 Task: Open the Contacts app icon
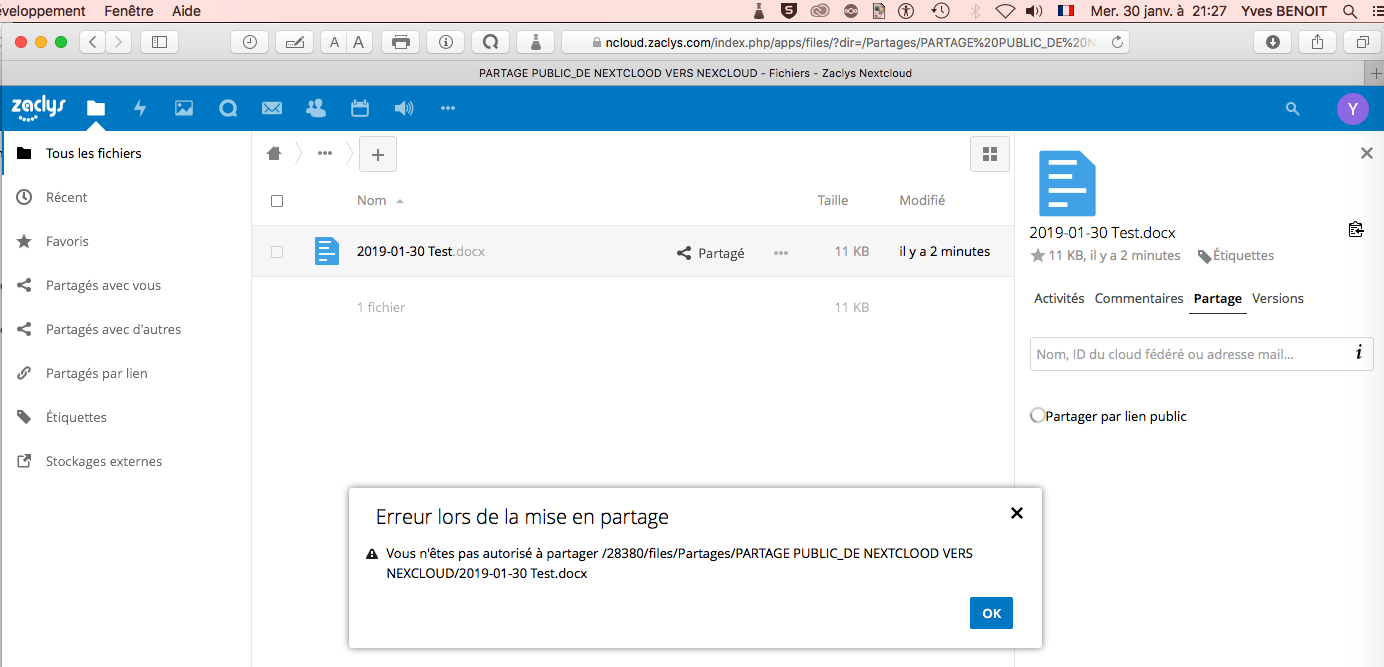(x=316, y=109)
